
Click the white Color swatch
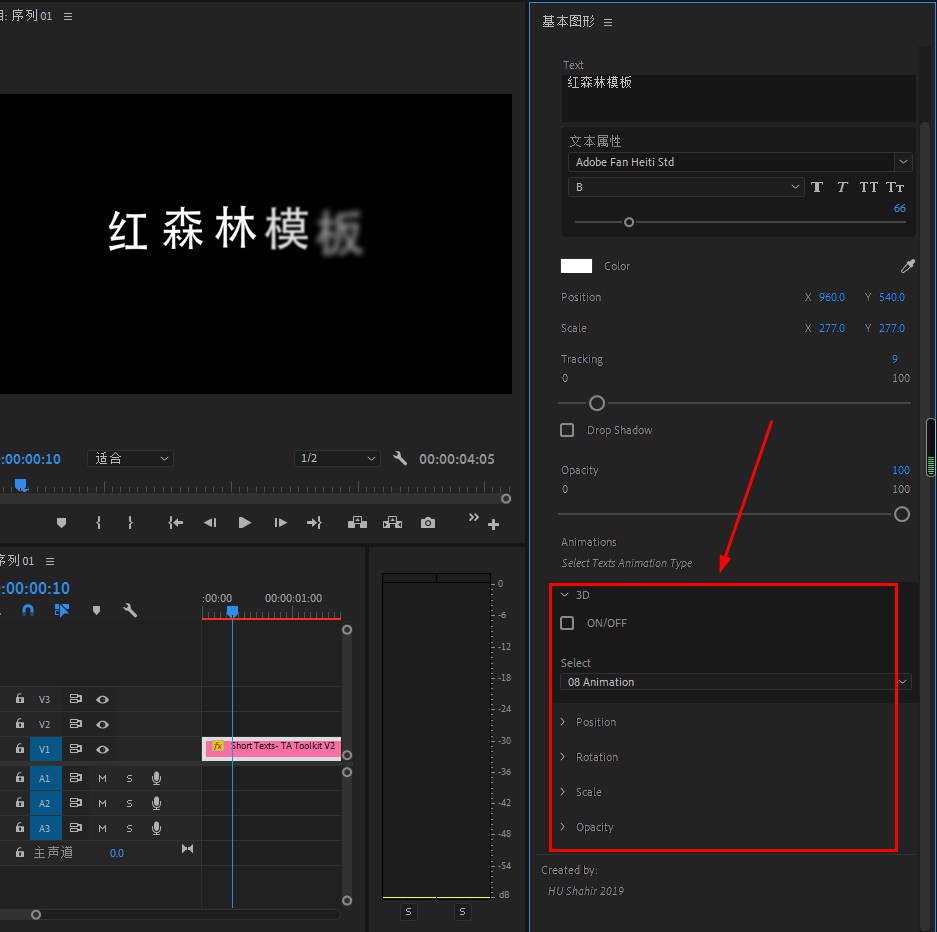[576, 266]
